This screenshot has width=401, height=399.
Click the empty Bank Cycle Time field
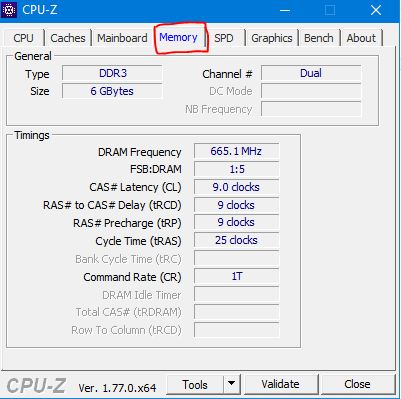click(236, 258)
